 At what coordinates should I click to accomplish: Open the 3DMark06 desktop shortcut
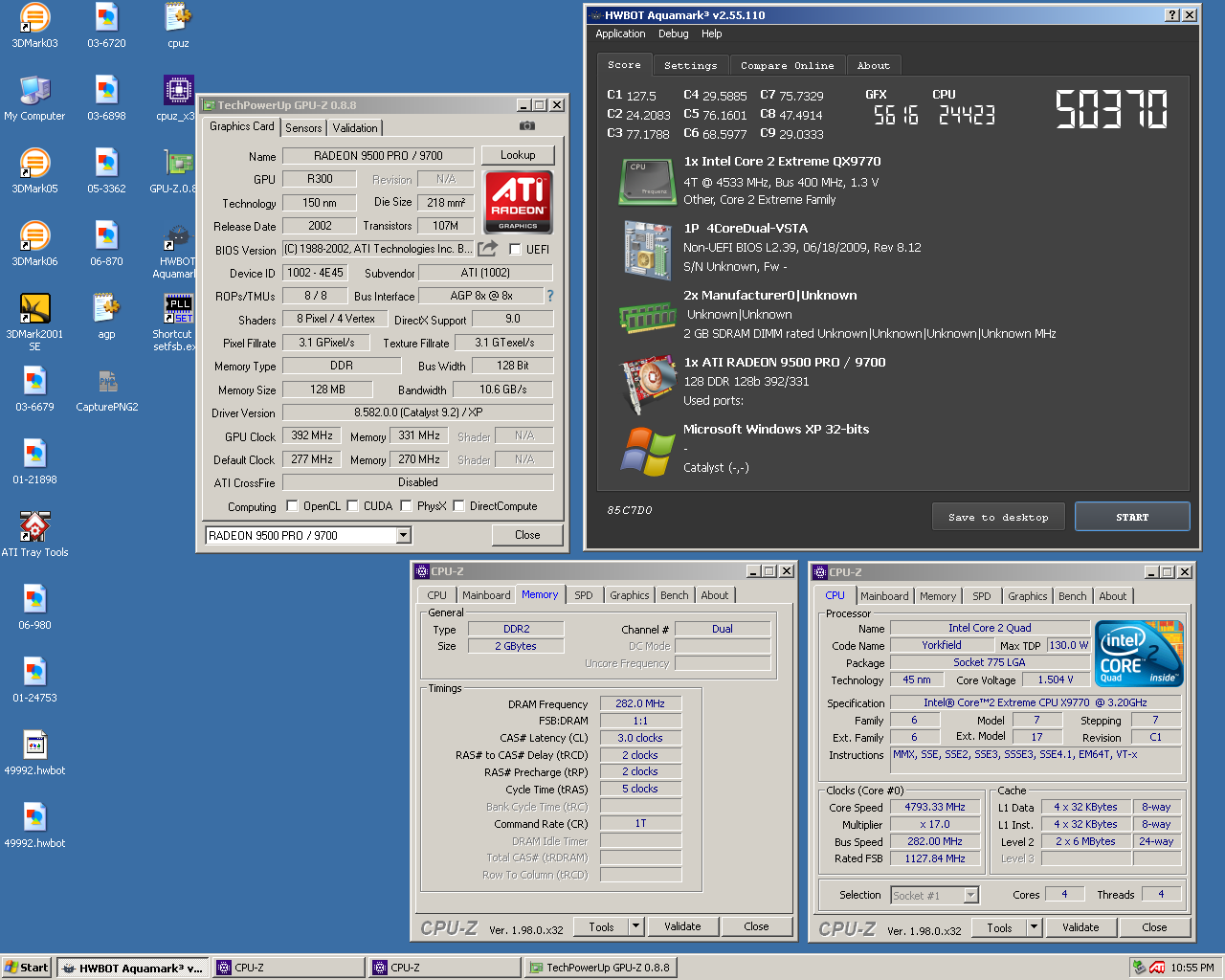[34, 244]
